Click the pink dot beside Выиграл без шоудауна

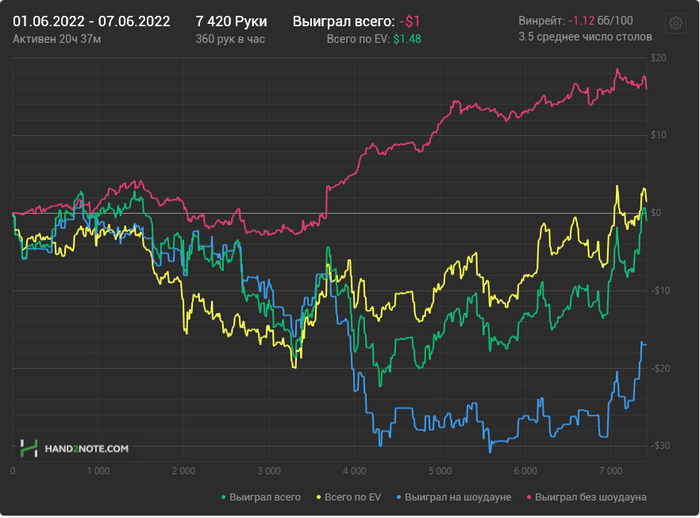(x=529, y=497)
